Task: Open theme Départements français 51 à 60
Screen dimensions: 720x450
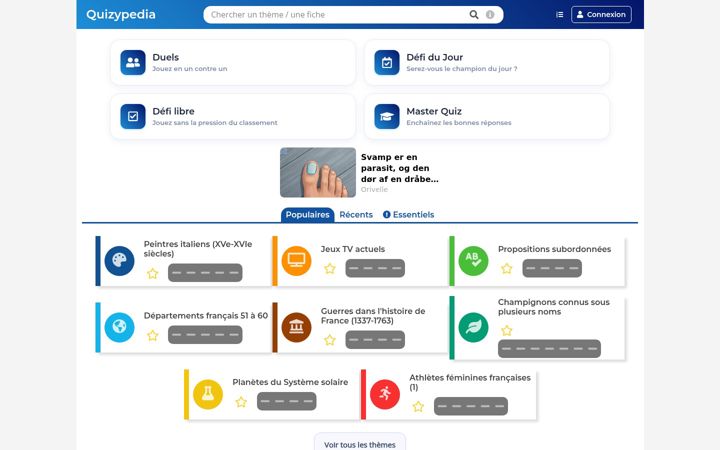Action: [x=206, y=315]
